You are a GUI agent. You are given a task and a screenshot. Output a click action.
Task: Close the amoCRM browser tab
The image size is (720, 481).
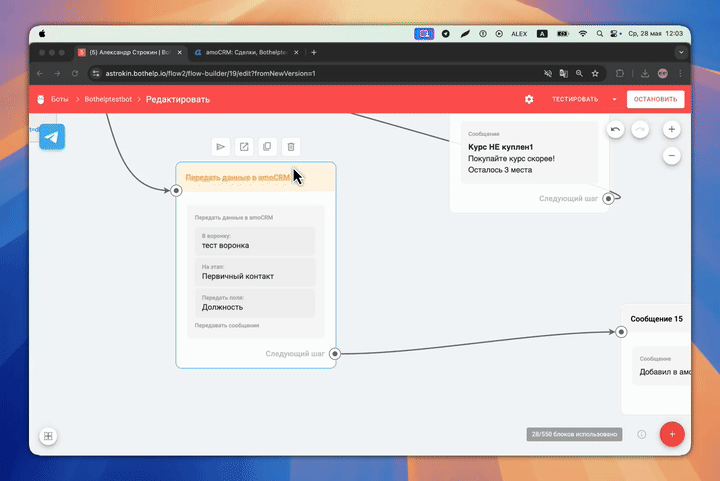(x=296, y=52)
